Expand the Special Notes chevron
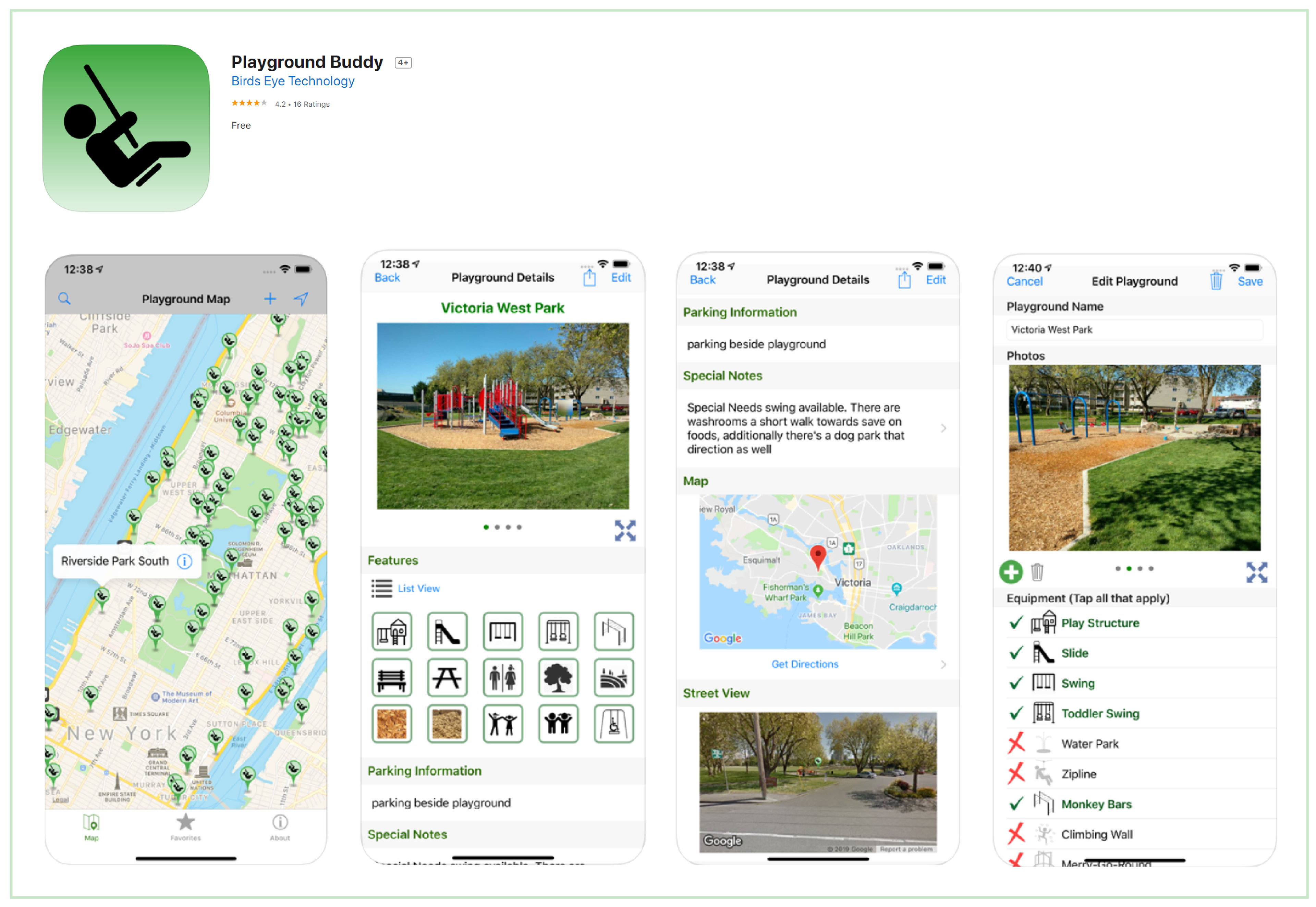 tap(943, 428)
